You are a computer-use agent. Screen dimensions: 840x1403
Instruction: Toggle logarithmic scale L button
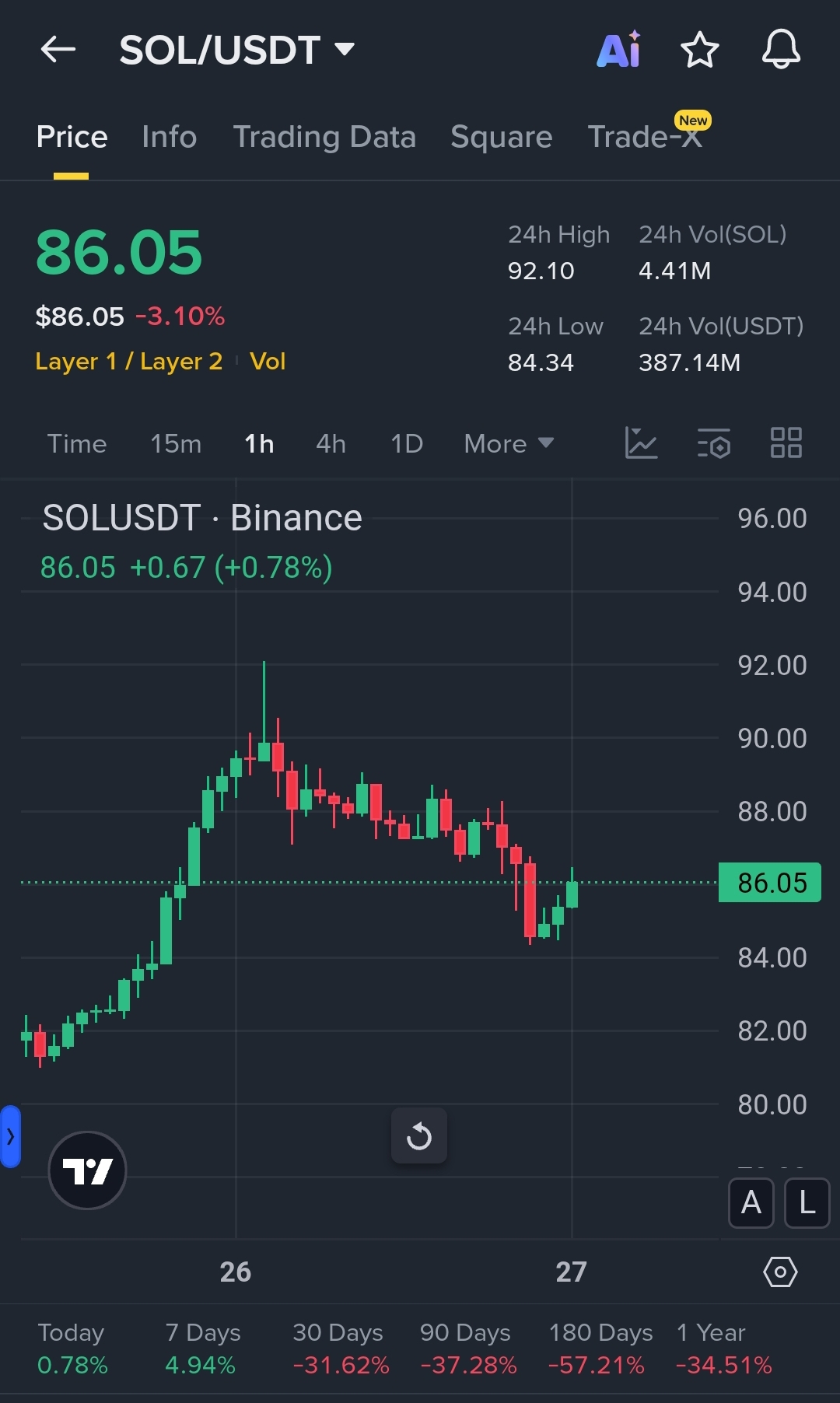[x=807, y=1203]
